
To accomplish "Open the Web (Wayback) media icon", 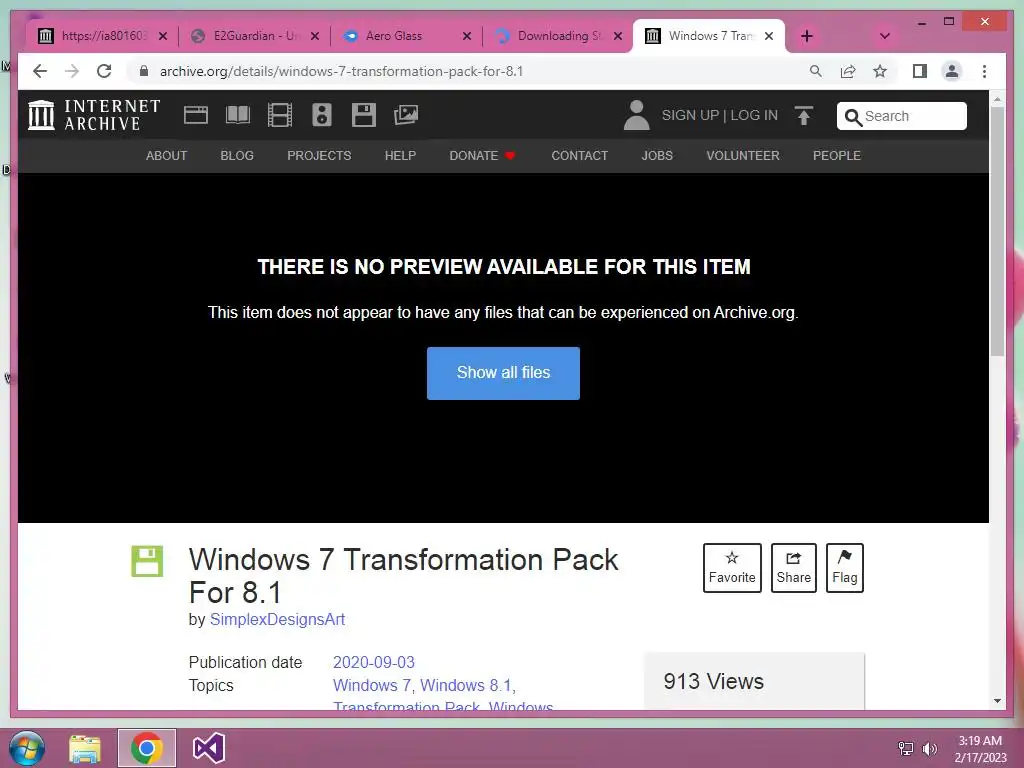I will (x=196, y=115).
